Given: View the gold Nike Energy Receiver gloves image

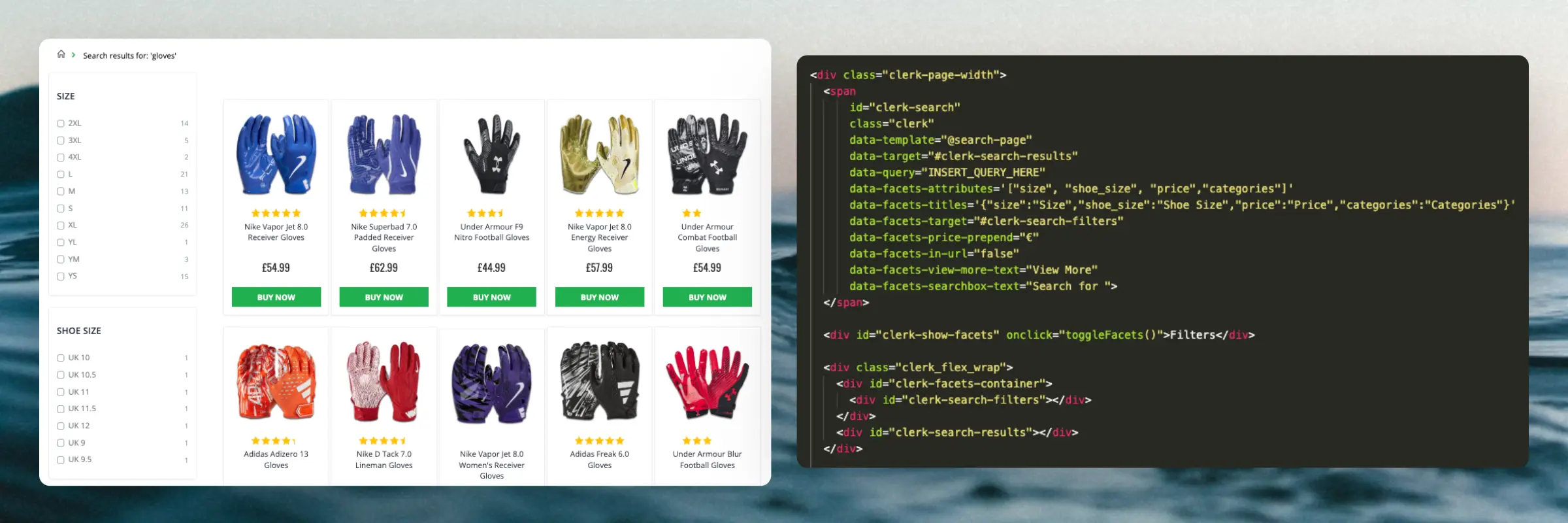Looking at the screenshot, I should coord(599,155).
